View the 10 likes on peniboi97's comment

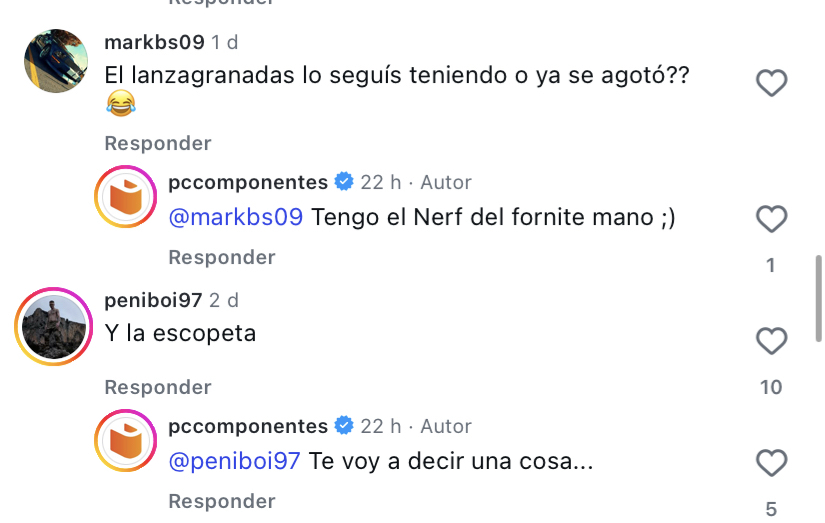tap(771, 387)
